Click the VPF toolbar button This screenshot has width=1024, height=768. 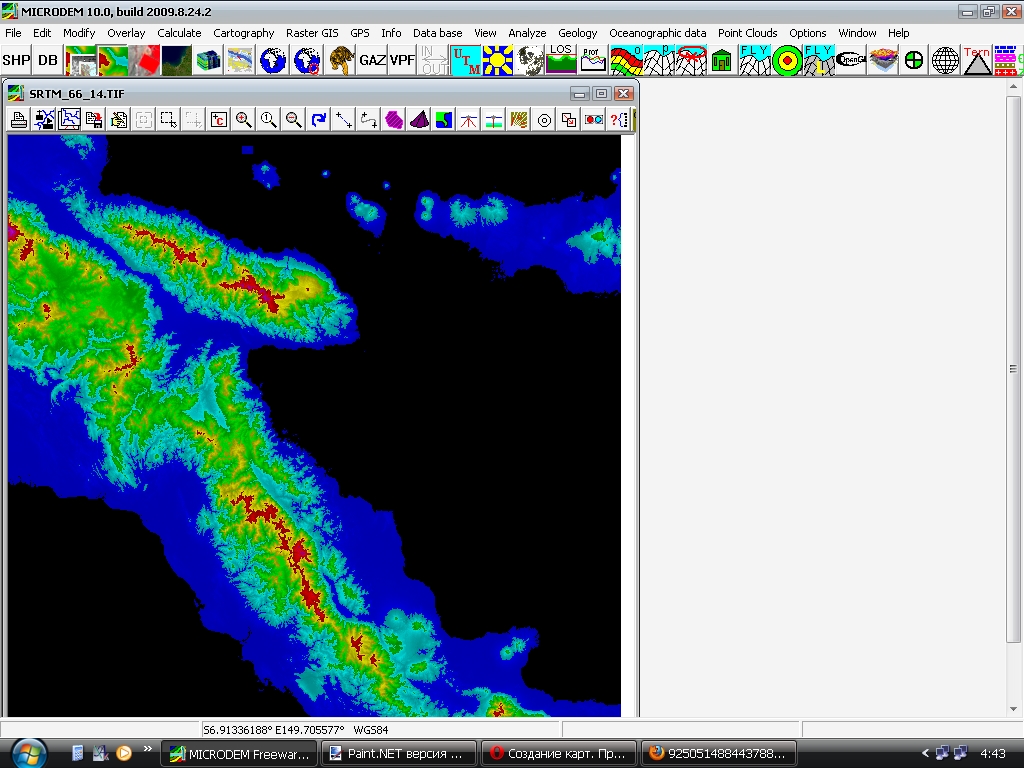(x=402, y=60)
